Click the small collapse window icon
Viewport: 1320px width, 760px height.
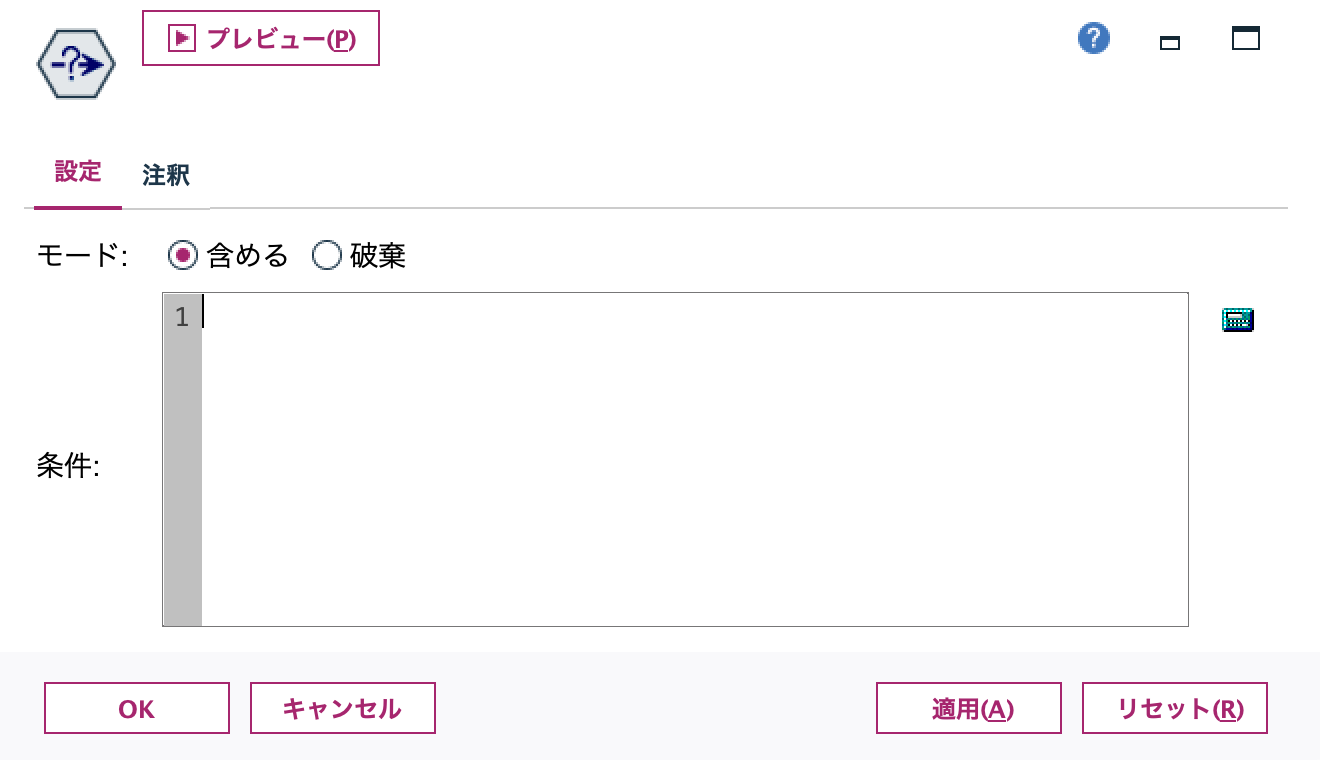pos(1169,43)
